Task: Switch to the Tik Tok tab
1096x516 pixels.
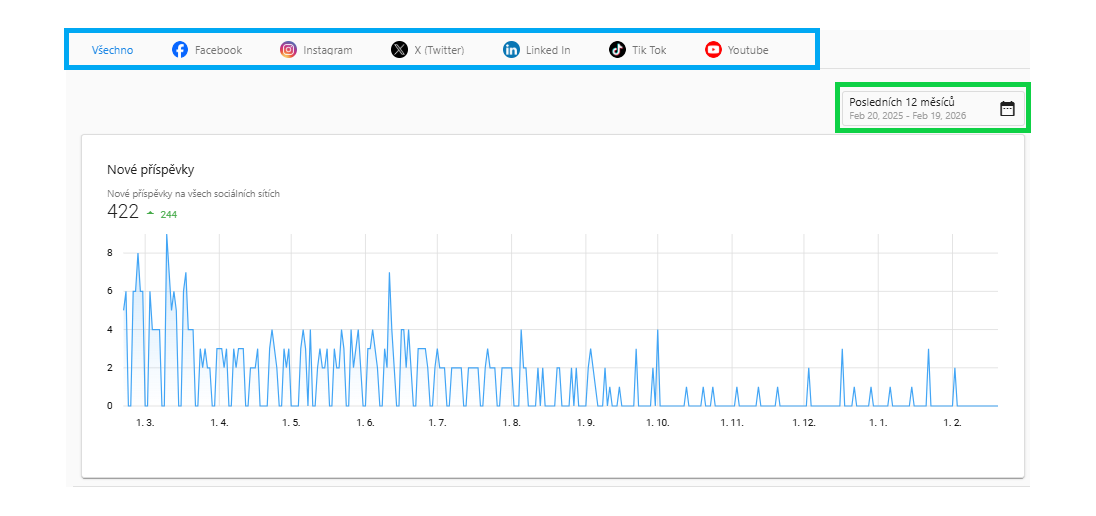Action: (637, 50)
